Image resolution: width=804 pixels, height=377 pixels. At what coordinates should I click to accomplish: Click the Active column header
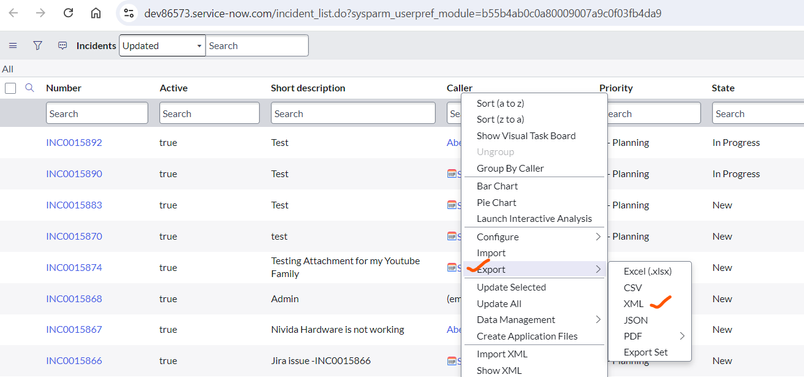173,88
